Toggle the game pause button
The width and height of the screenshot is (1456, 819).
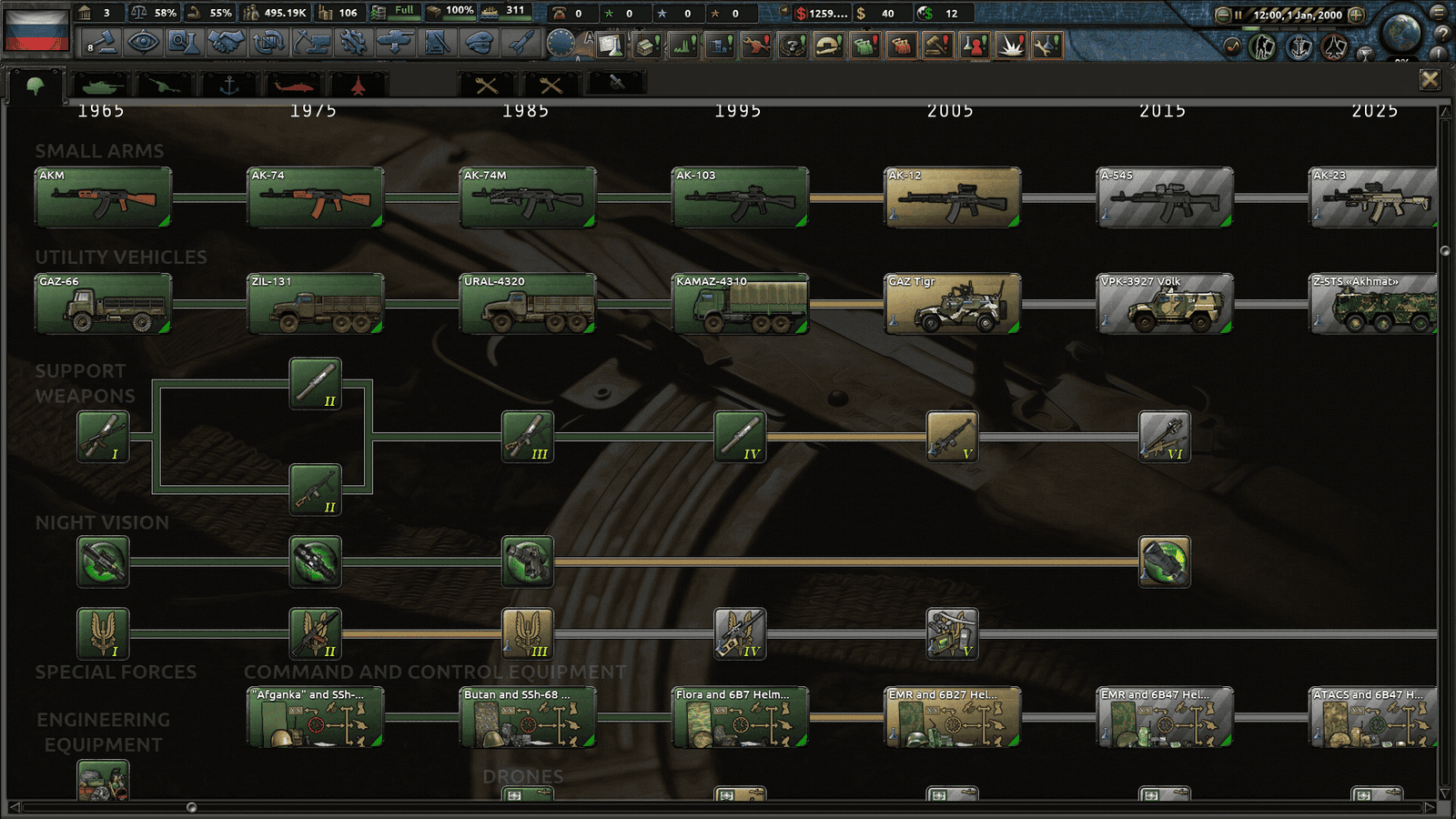tap(1239, 15)
